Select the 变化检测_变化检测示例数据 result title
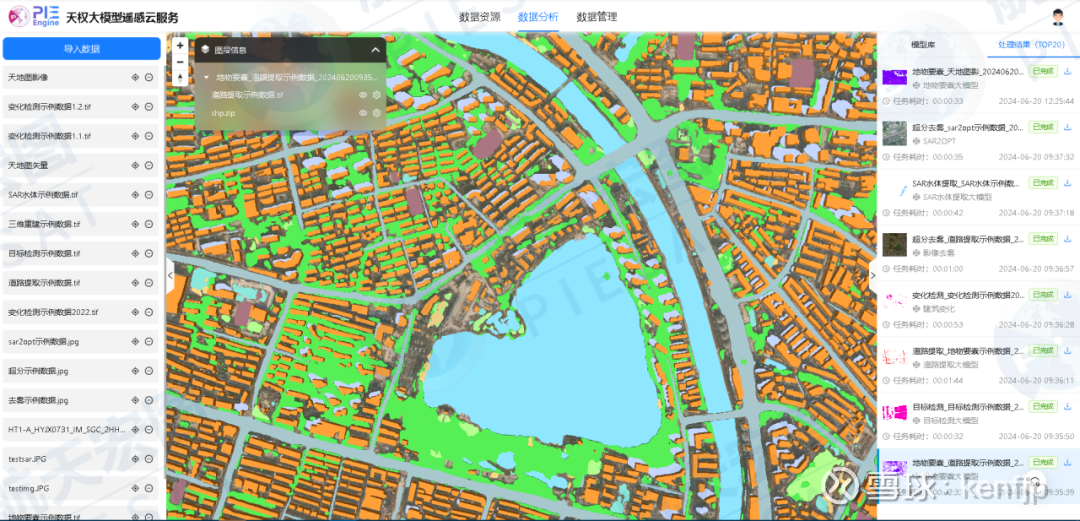Viewport: 1080px width, 521px height. click(x=968, y=295)
